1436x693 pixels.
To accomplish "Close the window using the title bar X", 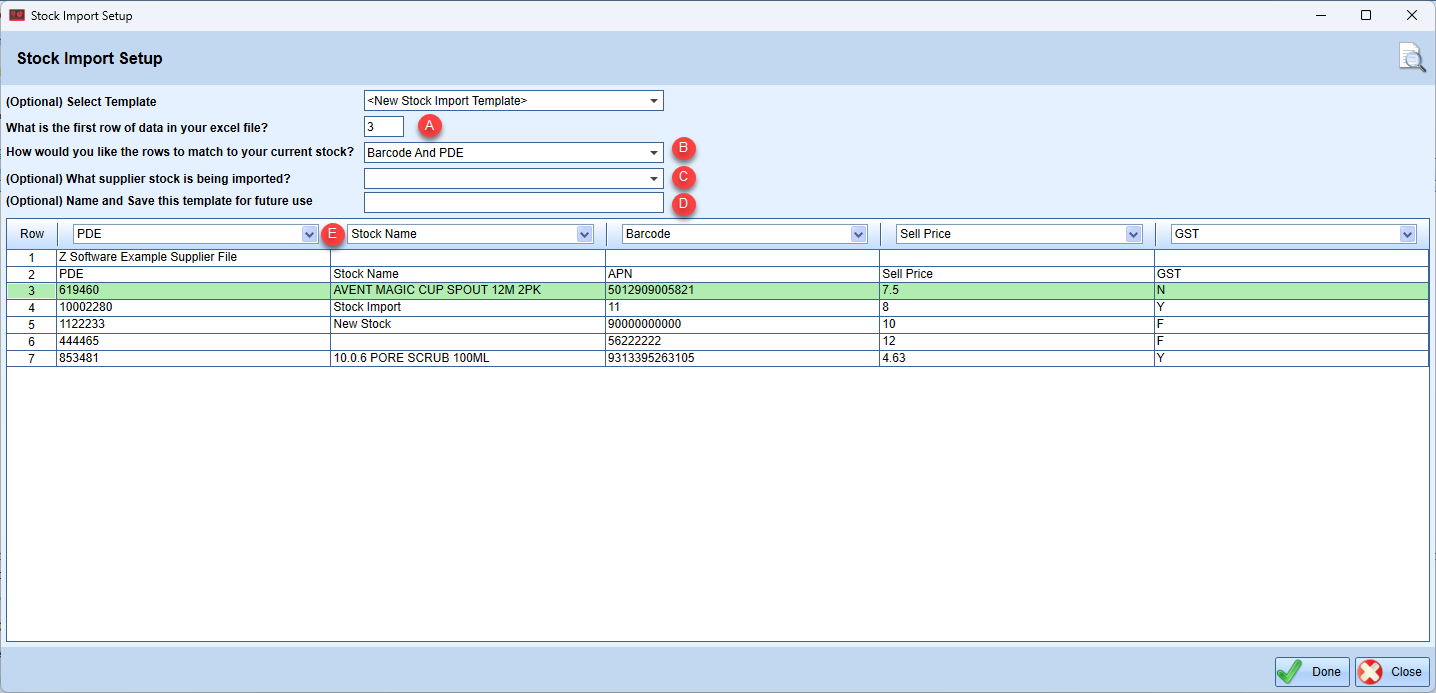I will pyautogui.click(x=1412, y=16).
